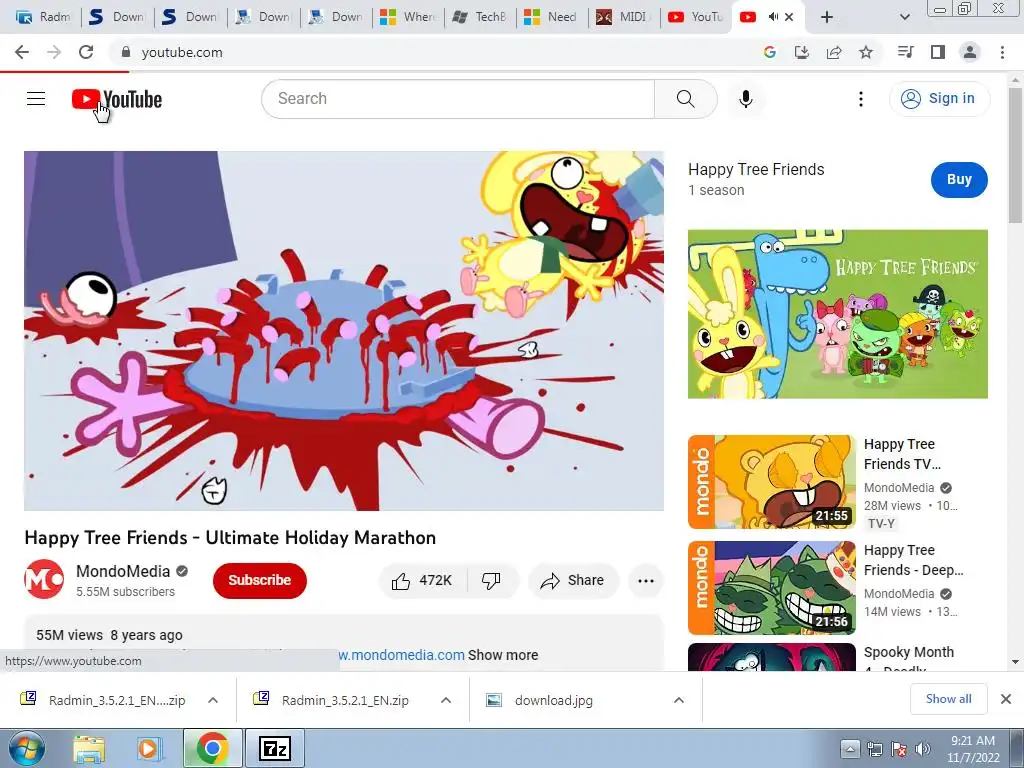The height and width of the screenshot is (768, 1024).
Task: Share this page via address bar icon
Action: (833, 52)
